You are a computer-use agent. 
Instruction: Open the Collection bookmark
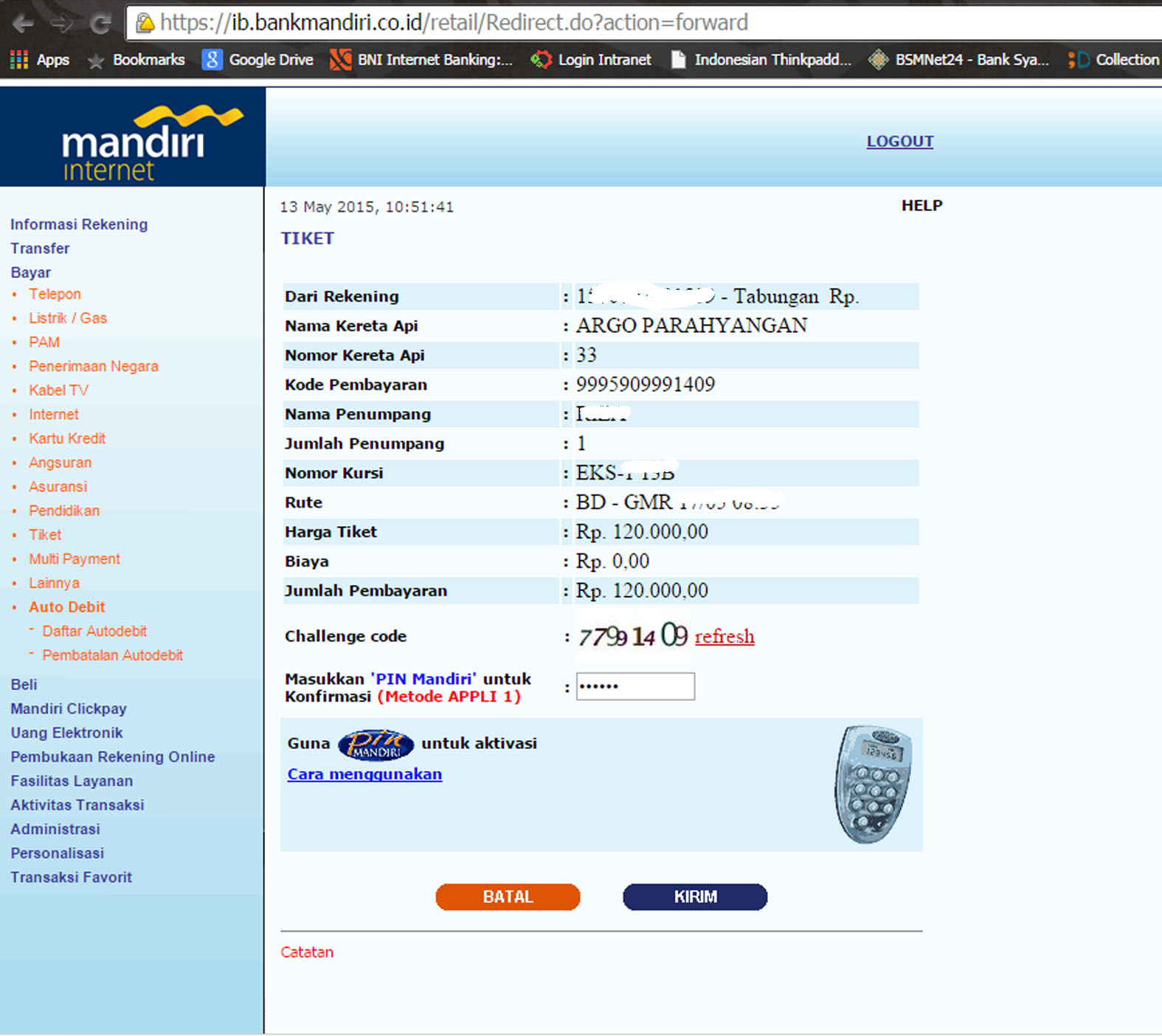1113,60
